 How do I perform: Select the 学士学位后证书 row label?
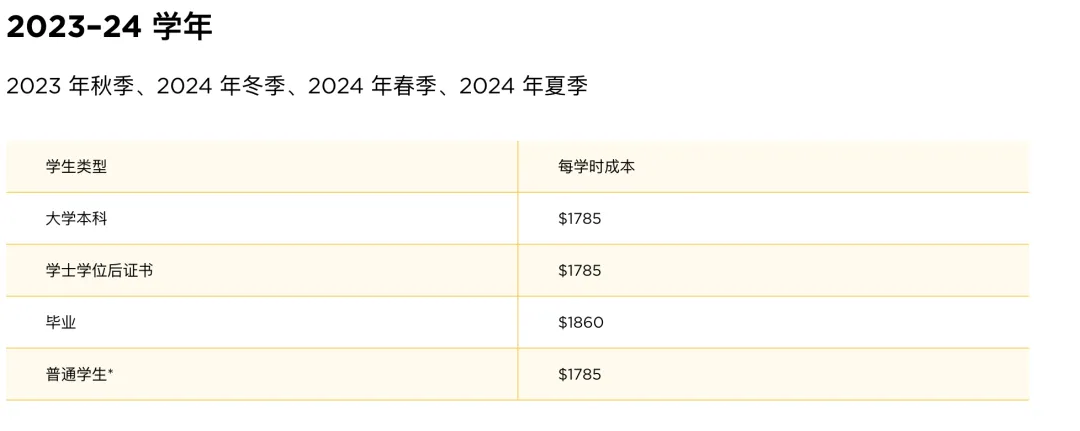(99, 271)
